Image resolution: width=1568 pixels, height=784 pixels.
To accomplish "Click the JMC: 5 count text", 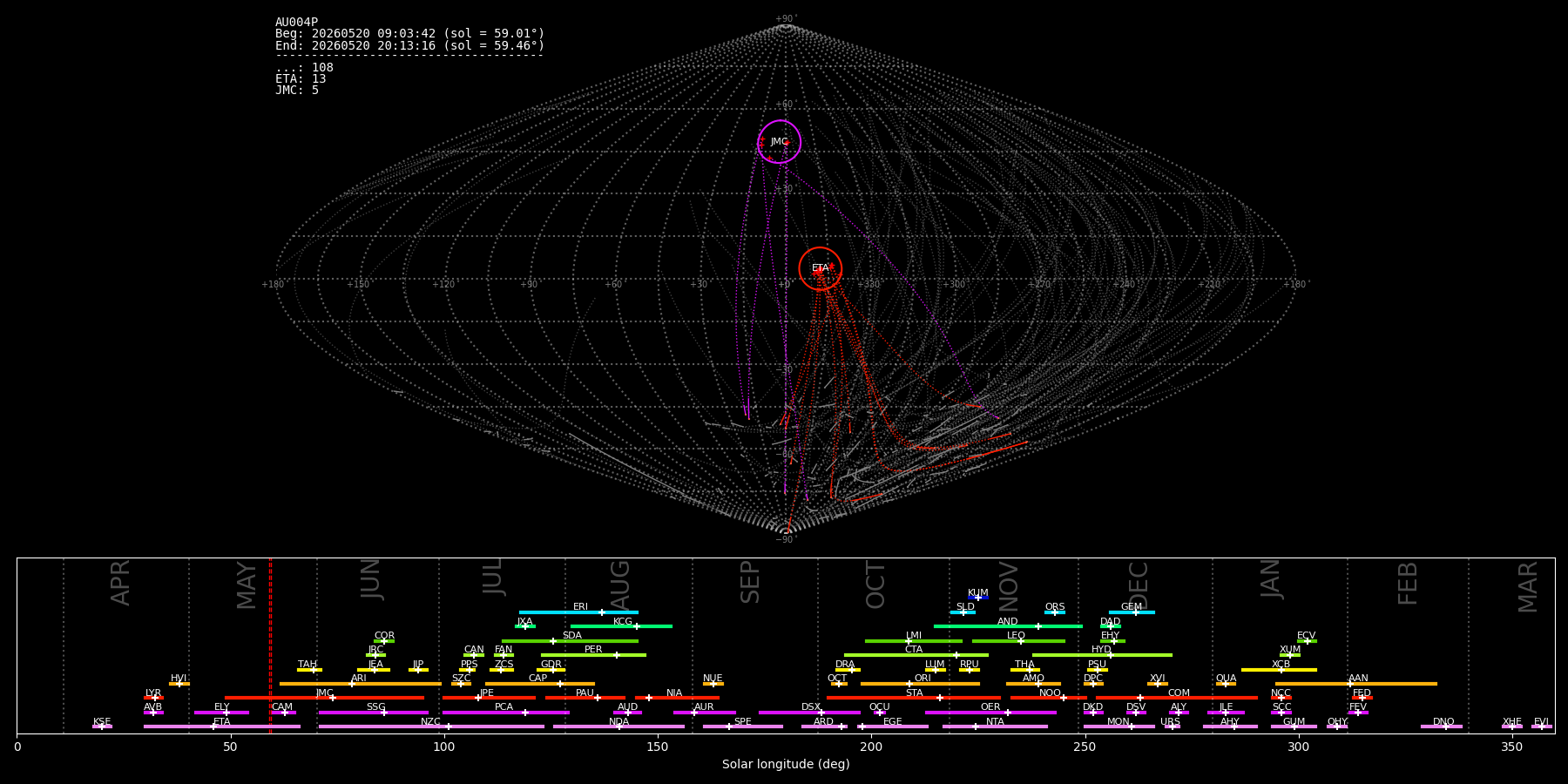I will click(297, 91).
